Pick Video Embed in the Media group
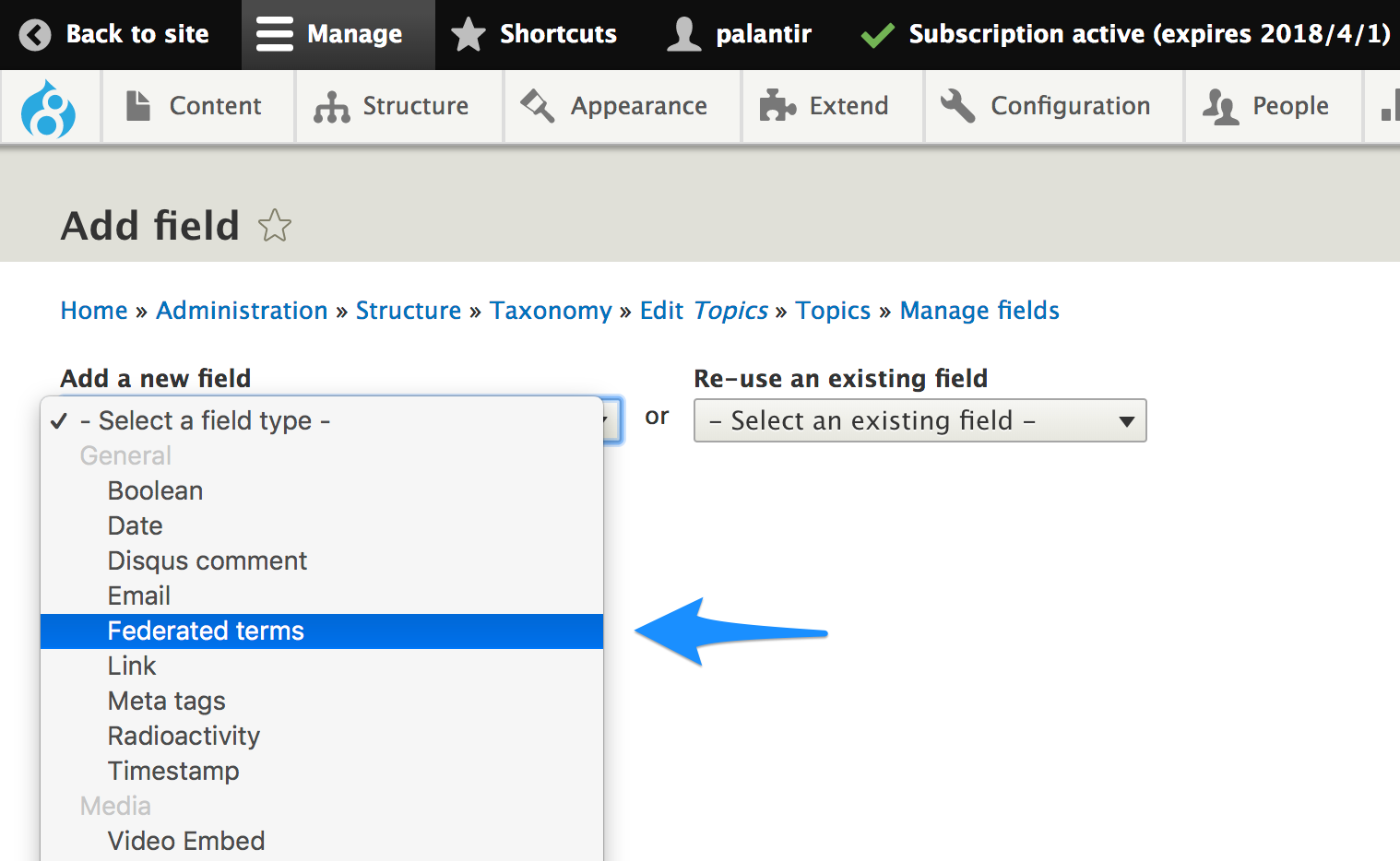 click(186, 841)
